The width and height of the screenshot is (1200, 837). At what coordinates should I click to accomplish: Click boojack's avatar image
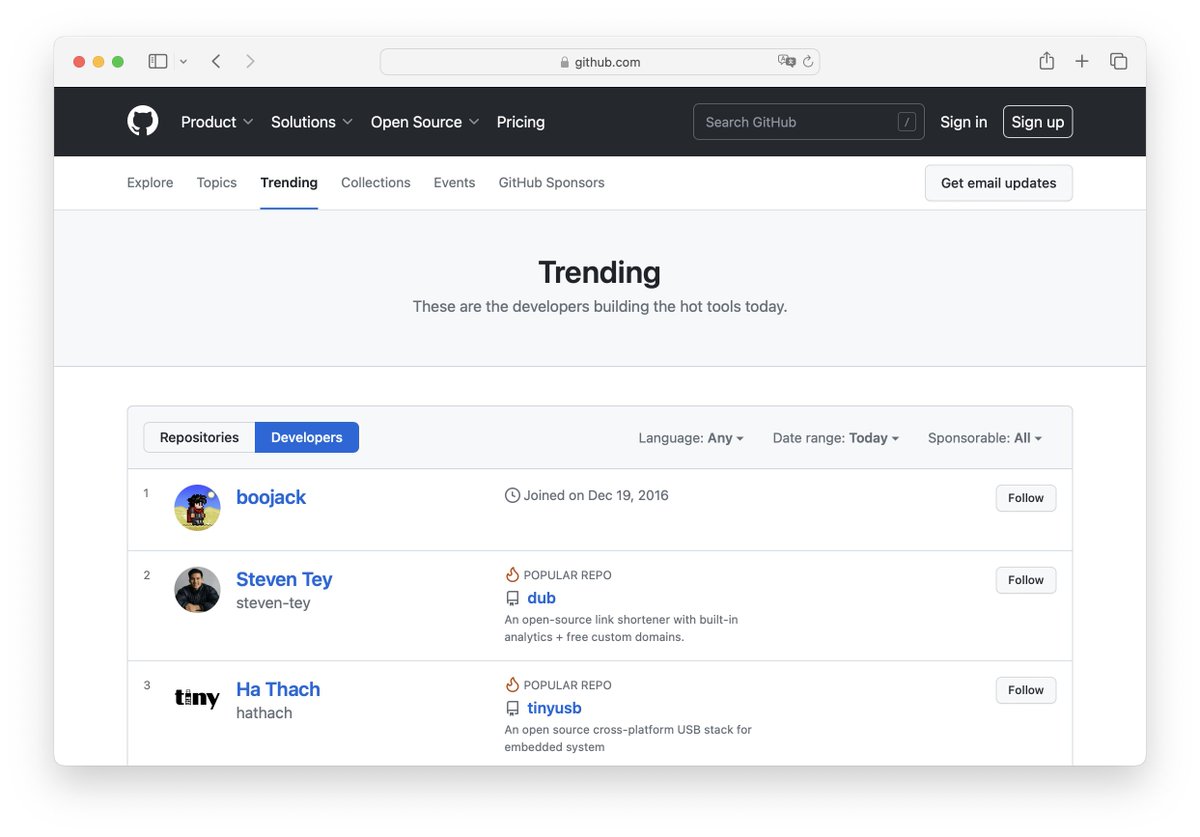point(197,508)
